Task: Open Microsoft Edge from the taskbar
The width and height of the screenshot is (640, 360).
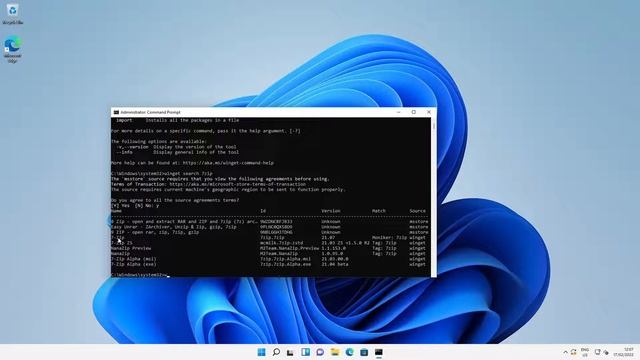Action: point(349,352)
